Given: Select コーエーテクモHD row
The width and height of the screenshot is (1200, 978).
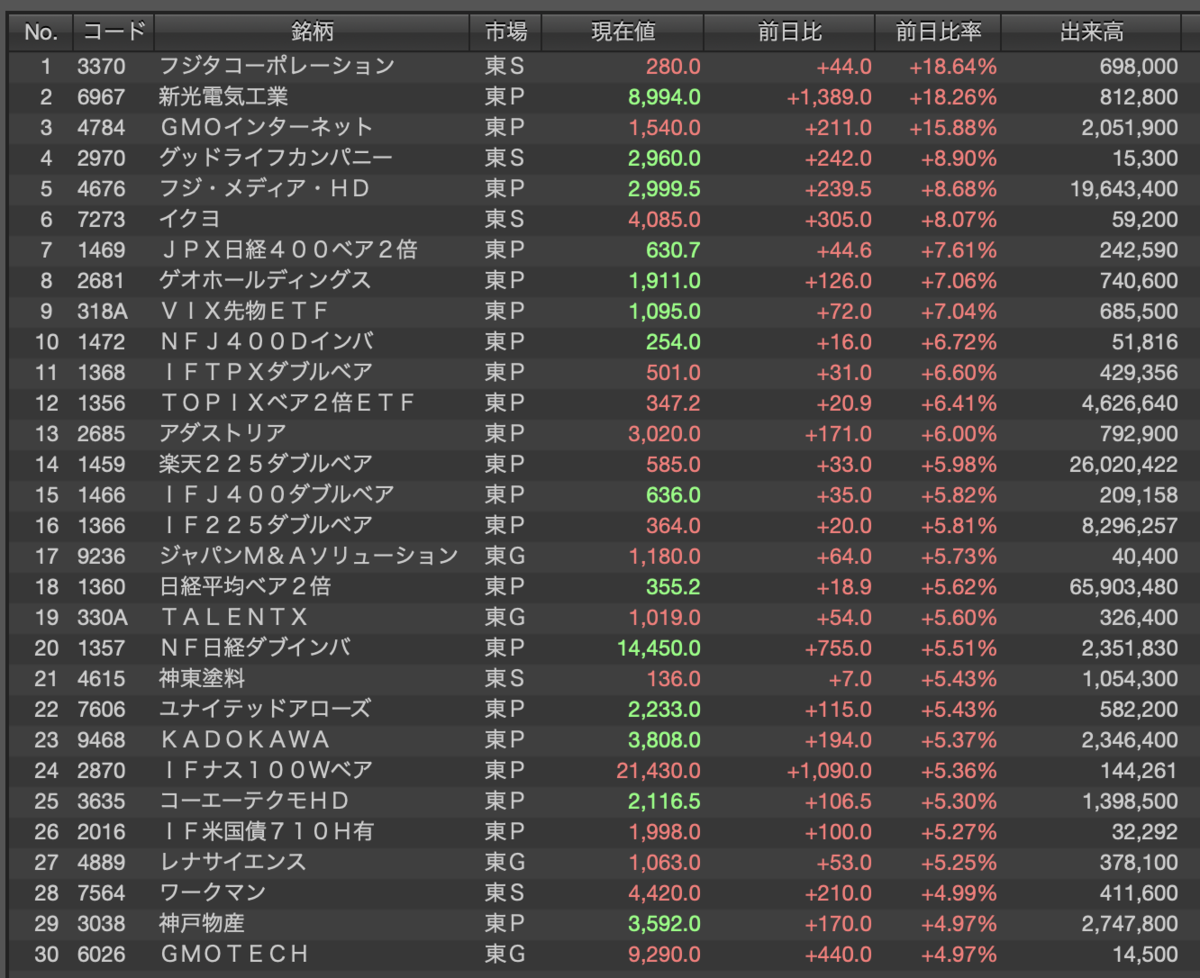Looking at the screenshot, I should [x=600, y=800].
